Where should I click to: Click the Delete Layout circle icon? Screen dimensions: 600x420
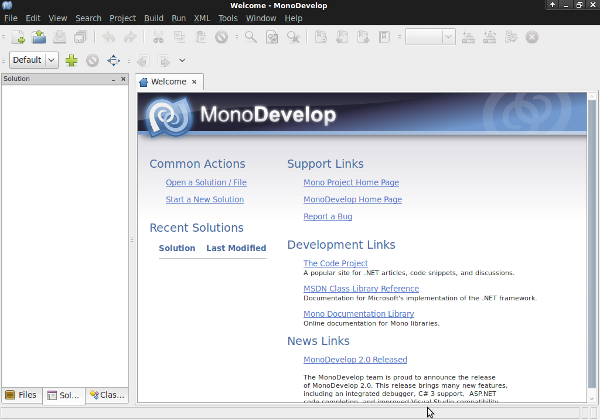[92, 60]
